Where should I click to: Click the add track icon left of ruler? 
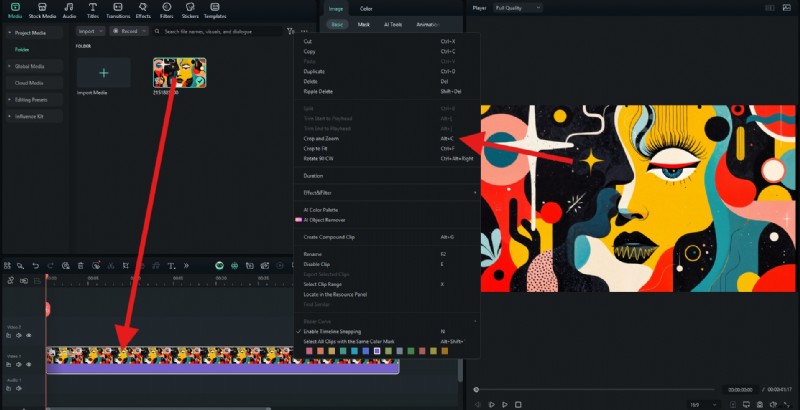pyautogui.click(x=24, y=280)
